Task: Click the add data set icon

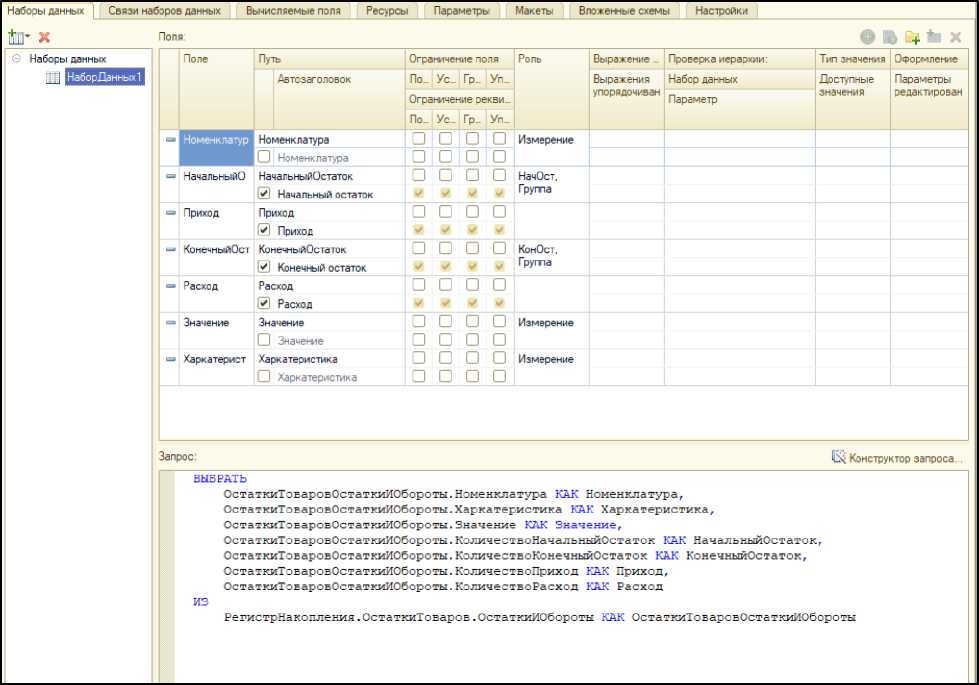Action: (x=14, y=36)
